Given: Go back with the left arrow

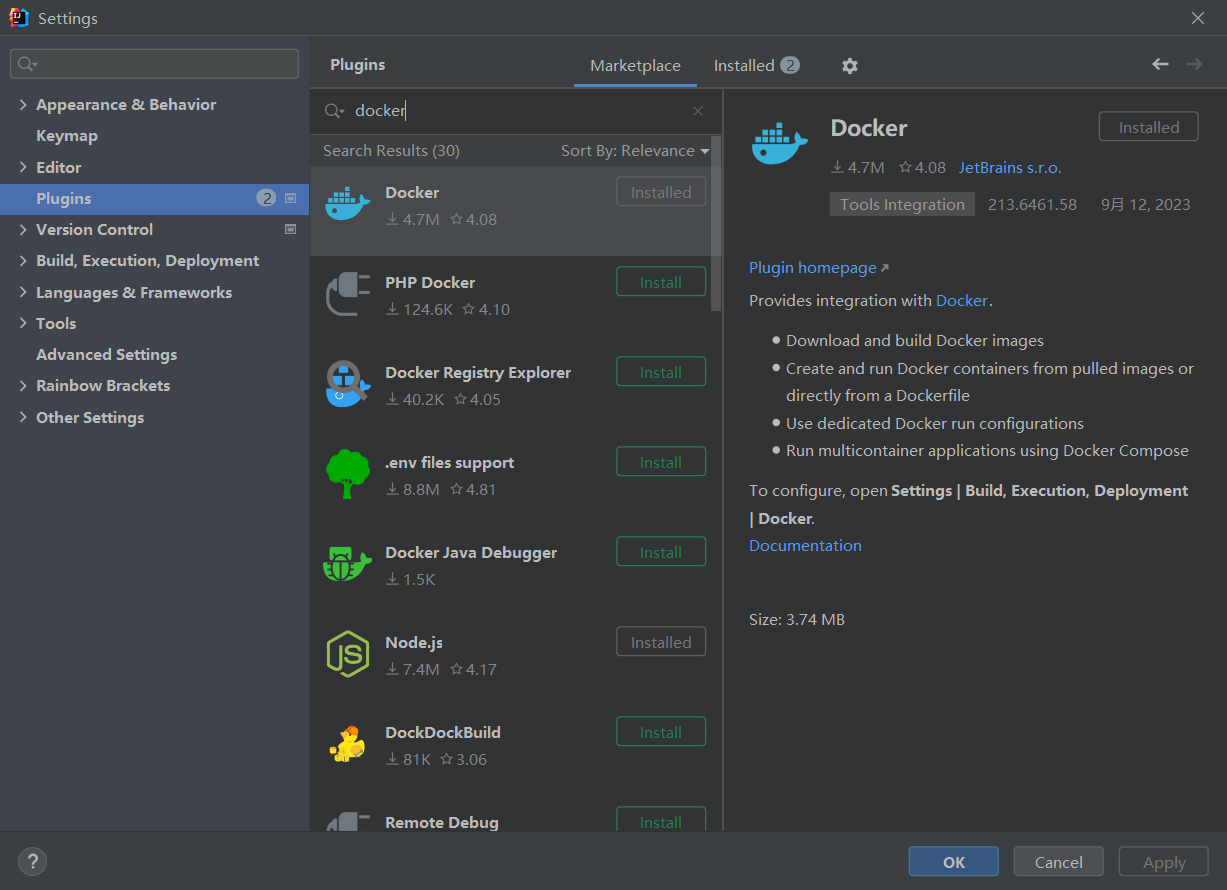Looking at the screenshot, I should tap(1160, 64).
